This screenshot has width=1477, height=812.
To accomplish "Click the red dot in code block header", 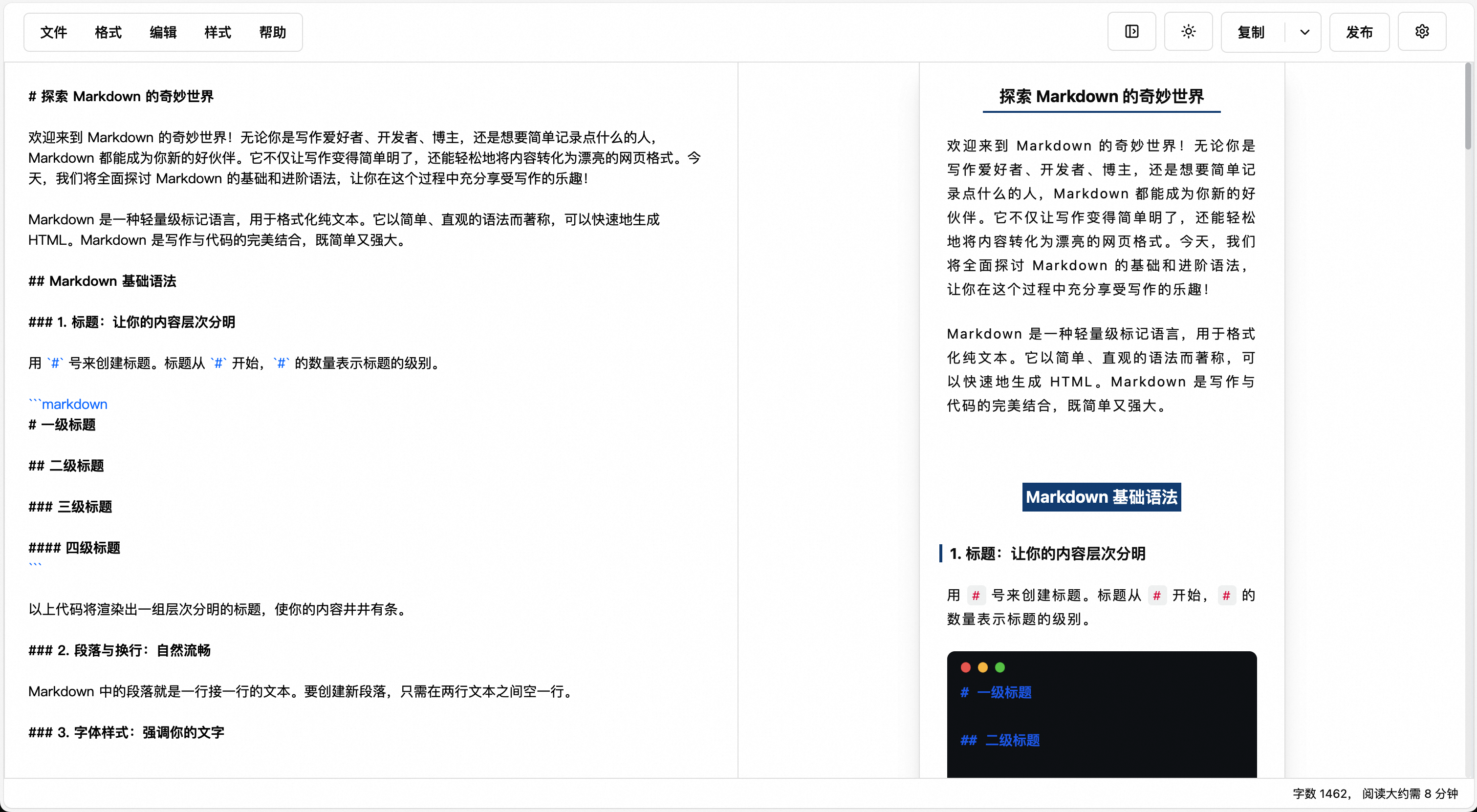I will (966, 667).
